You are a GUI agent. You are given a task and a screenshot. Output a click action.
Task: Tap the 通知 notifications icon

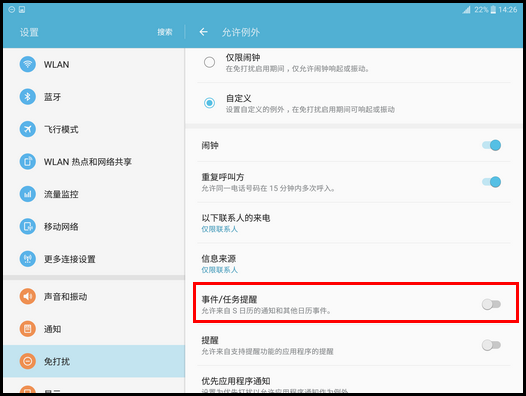click(x=28, y=329)
